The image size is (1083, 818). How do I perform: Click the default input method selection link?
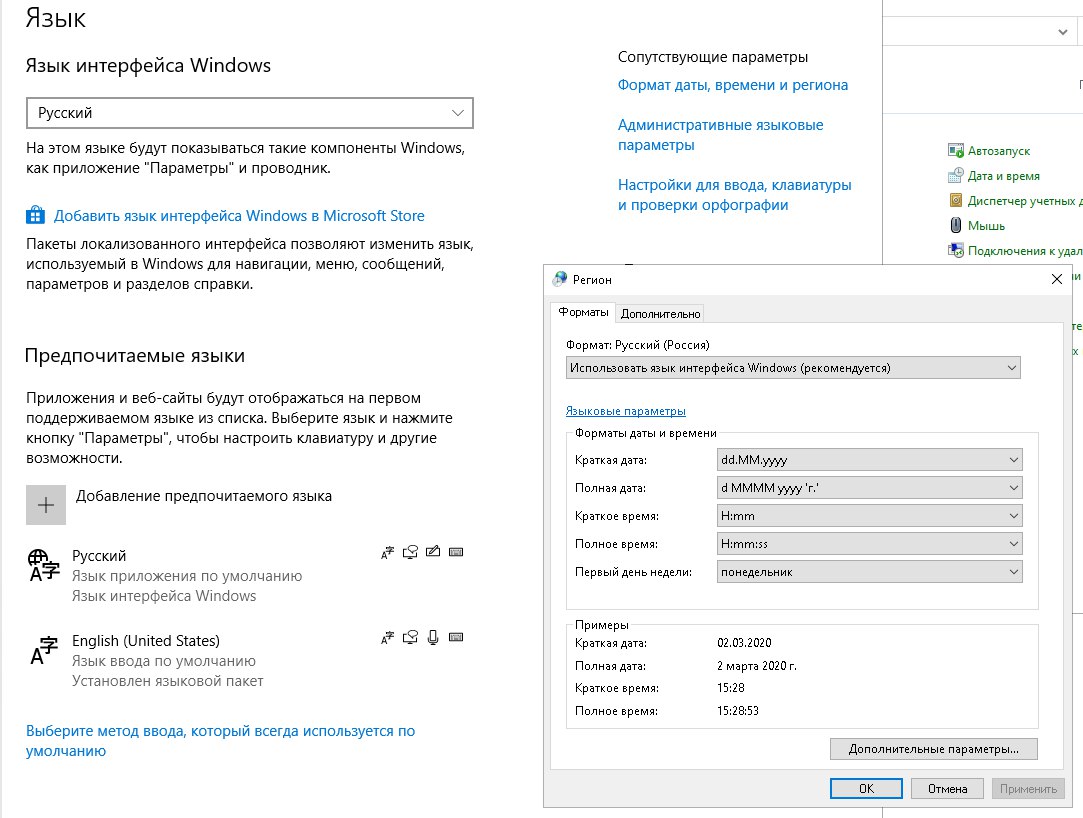point(220,741)
